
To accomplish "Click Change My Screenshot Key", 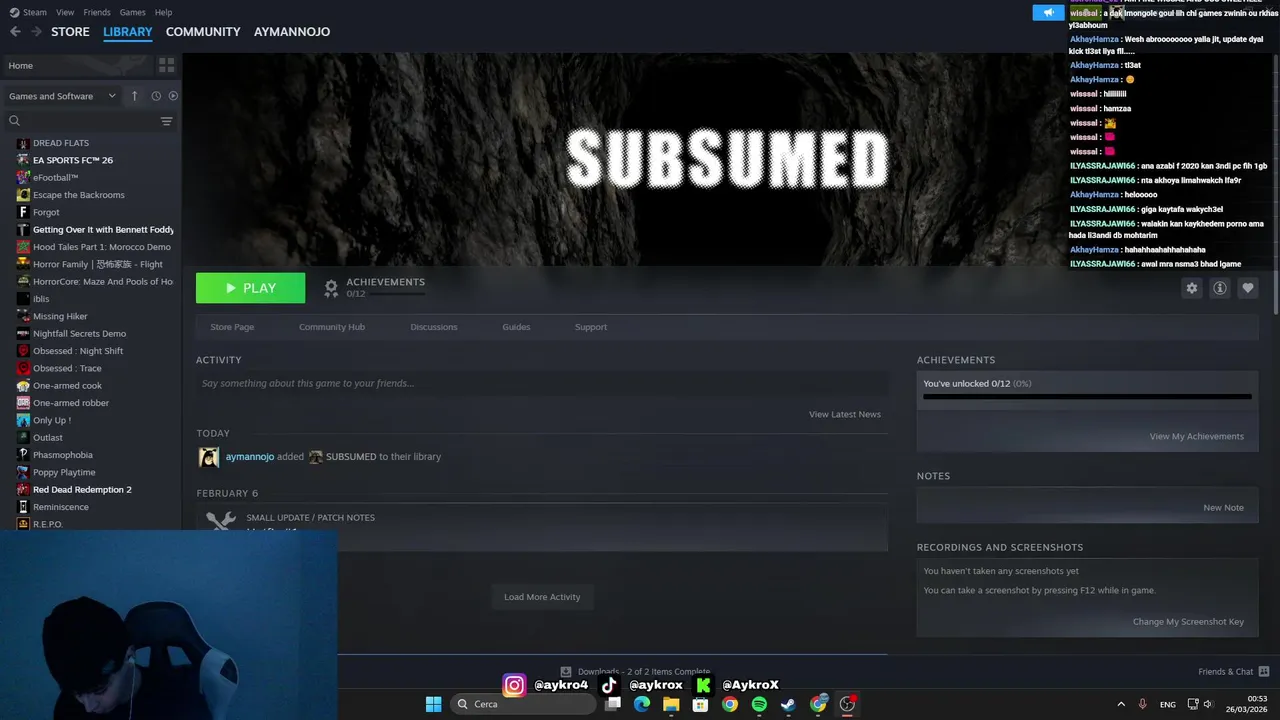I will click(1188, 622).
